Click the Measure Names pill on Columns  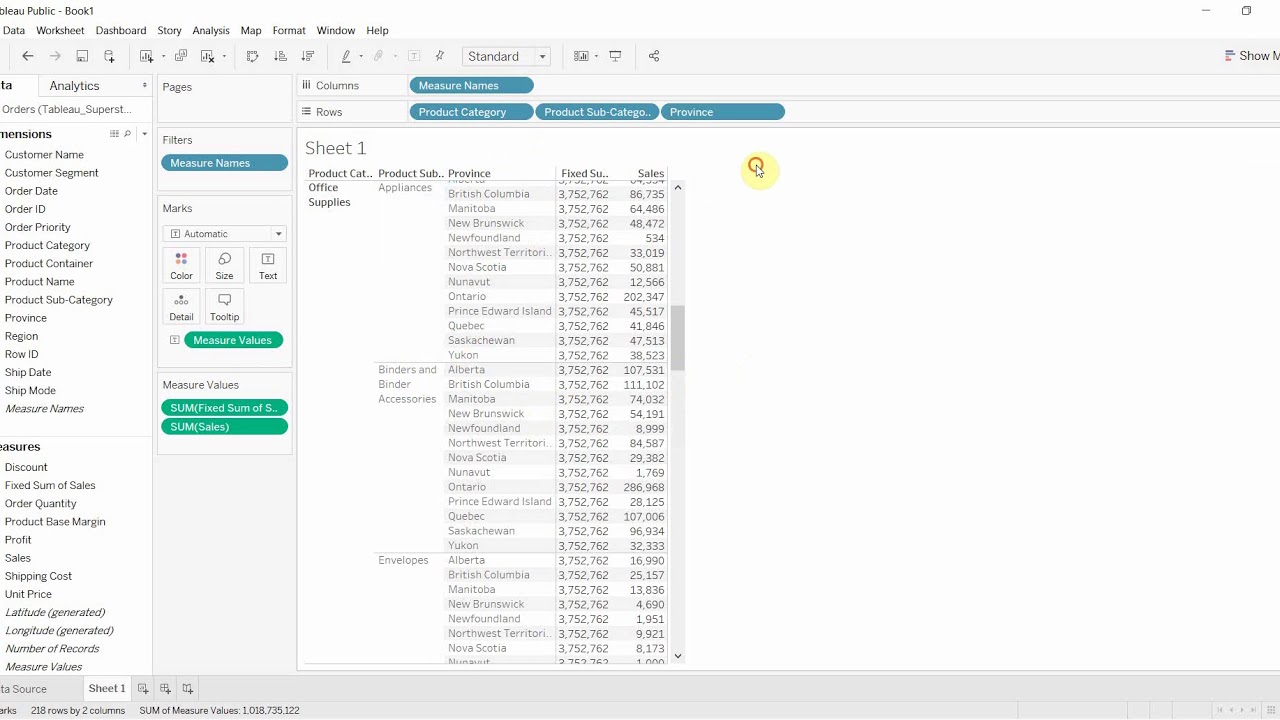coord(471,86)
